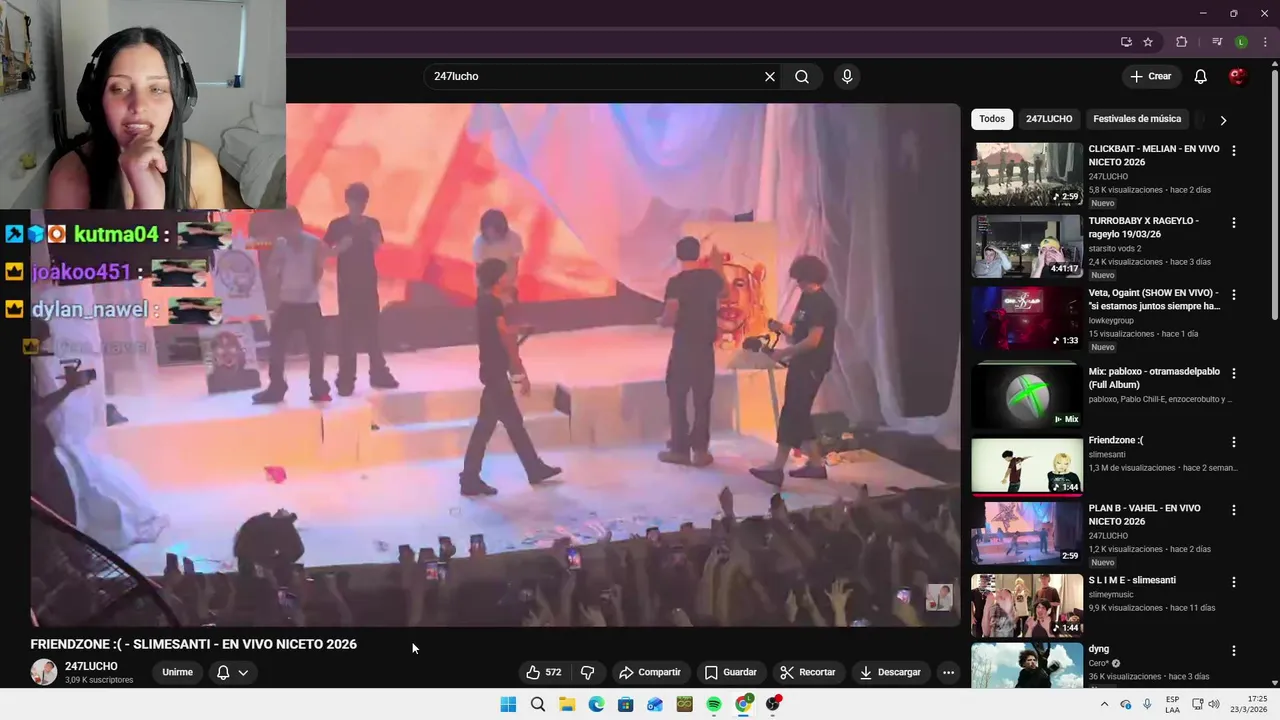Open Chrome extensions puzzle icon

(1181, 42)
